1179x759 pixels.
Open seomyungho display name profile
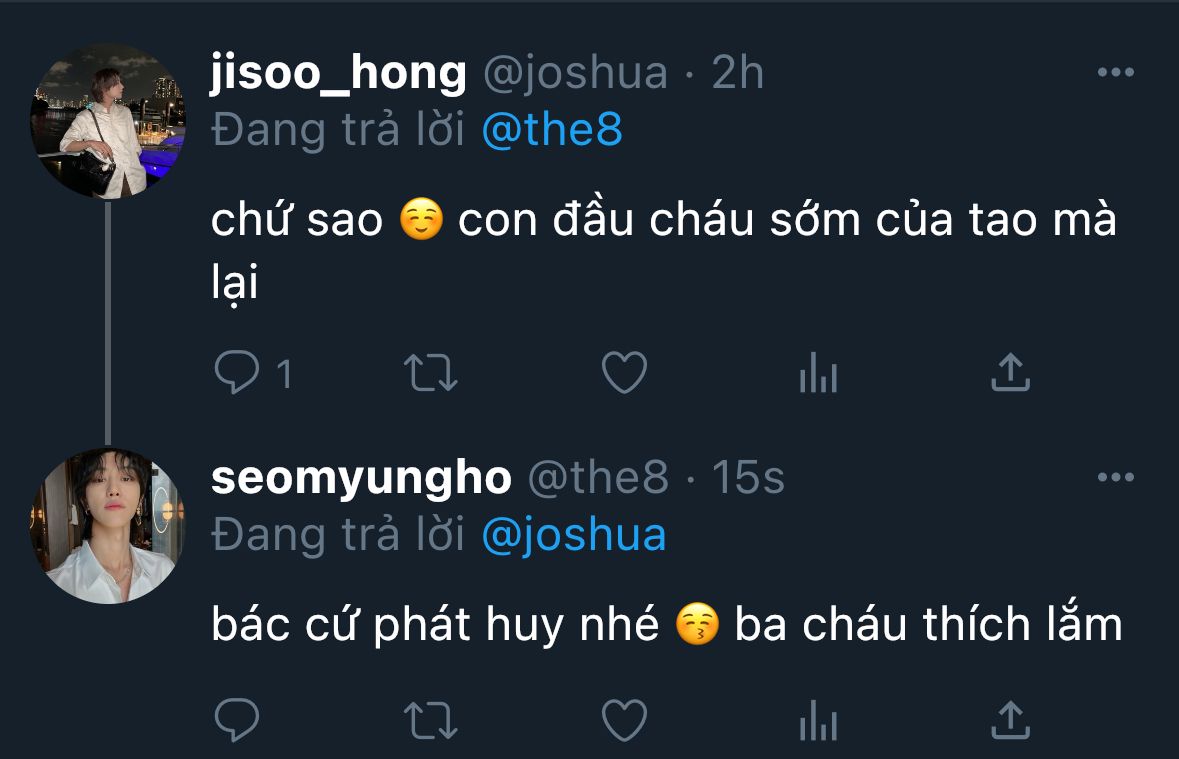(x=361, y=478)
